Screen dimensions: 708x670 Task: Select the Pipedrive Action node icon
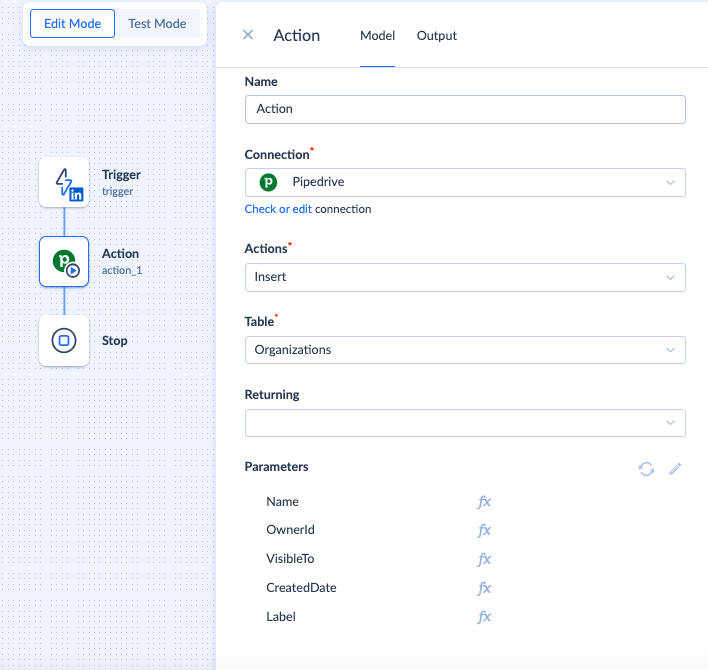click(x=64, y=261)
